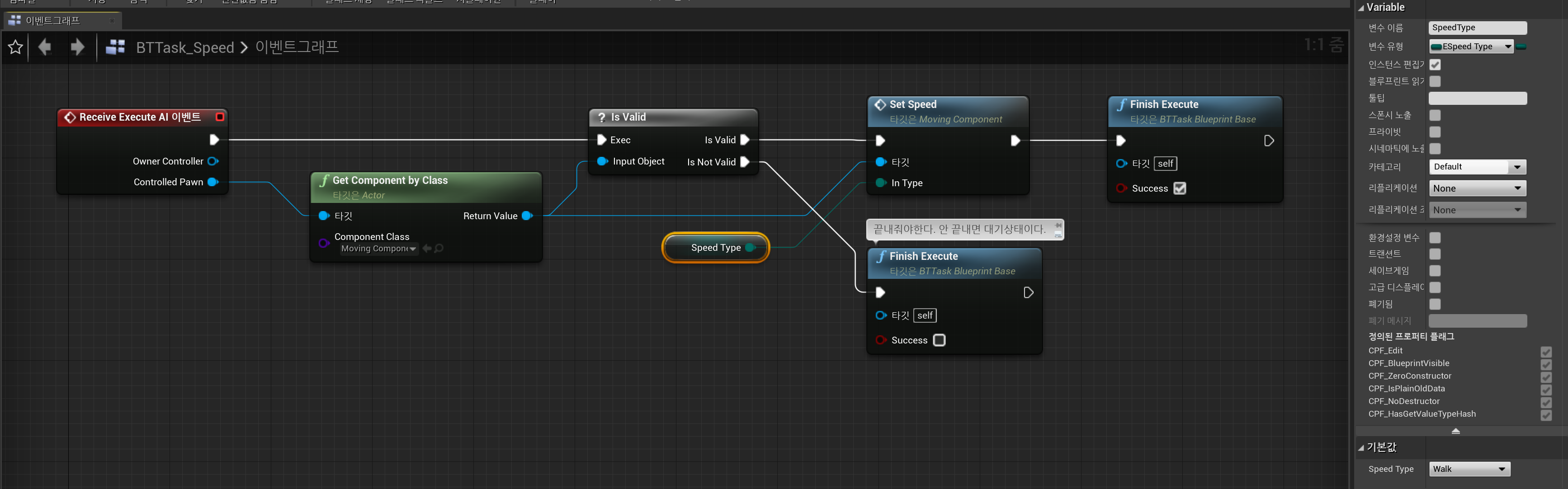This screenshot has height=489, width=1568.
Task: Click the SpeedType variable name field
Action: [x=1477, y=28]
